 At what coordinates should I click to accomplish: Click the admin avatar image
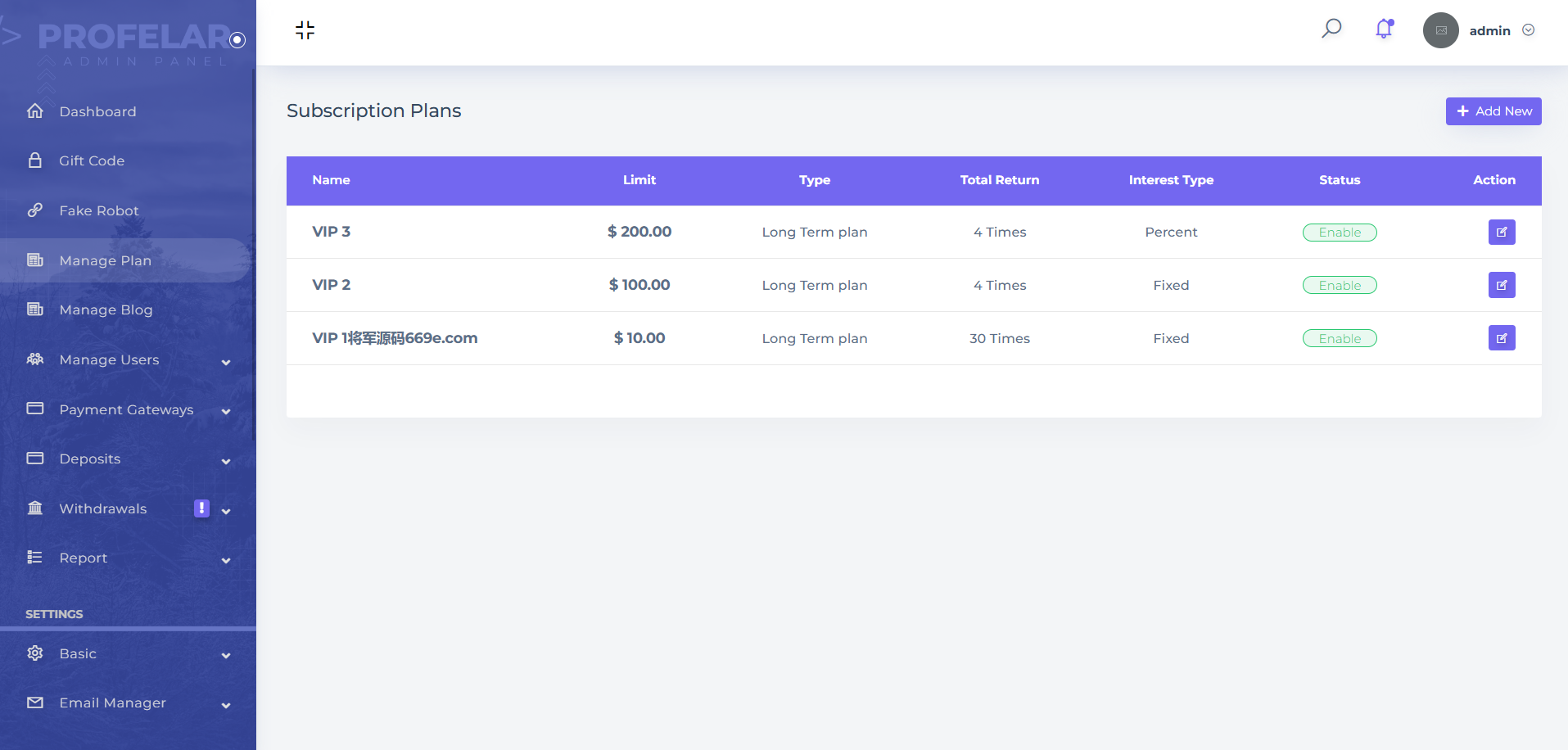coord(1440,30)
